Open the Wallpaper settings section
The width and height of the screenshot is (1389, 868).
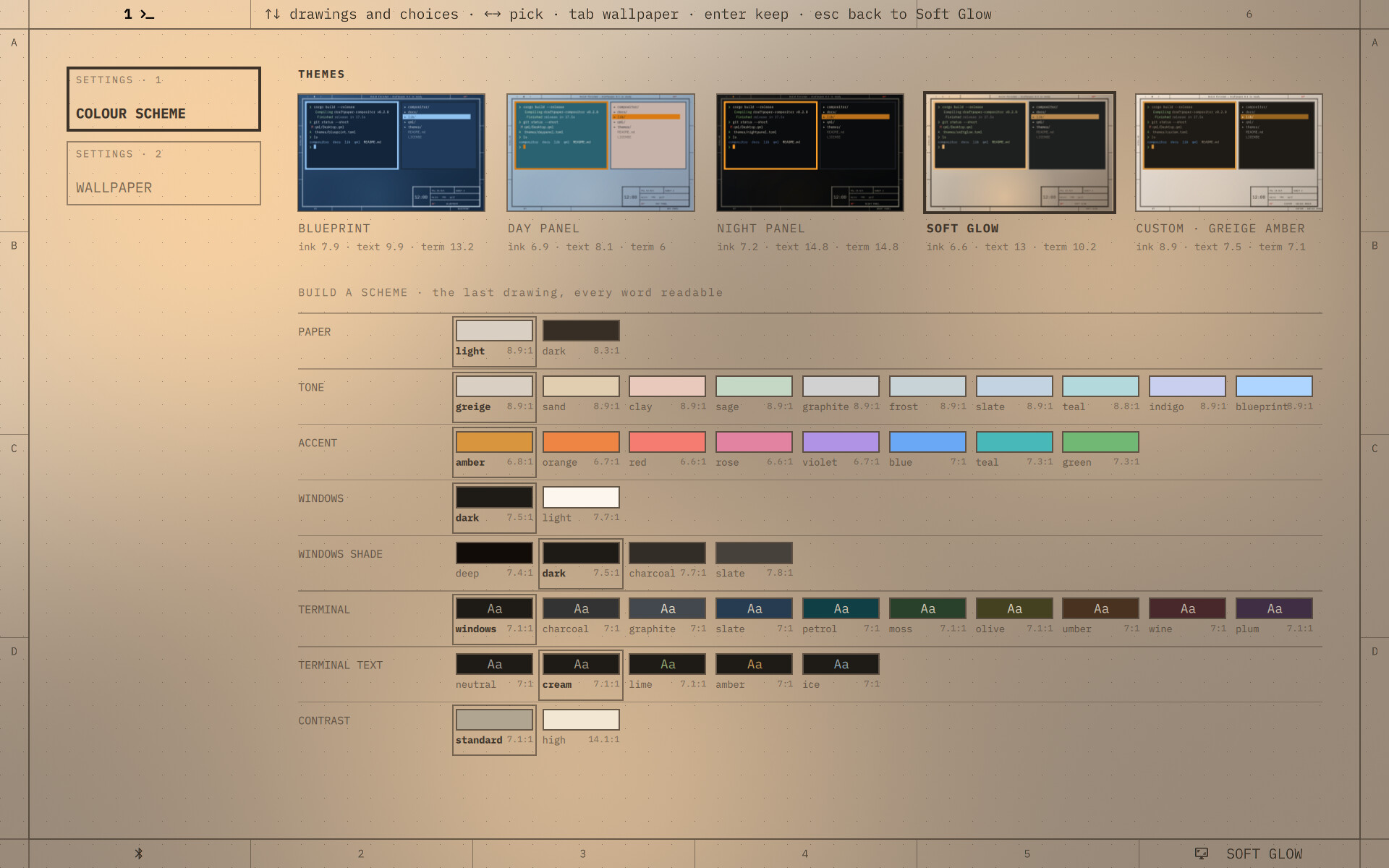coord(163,173)
